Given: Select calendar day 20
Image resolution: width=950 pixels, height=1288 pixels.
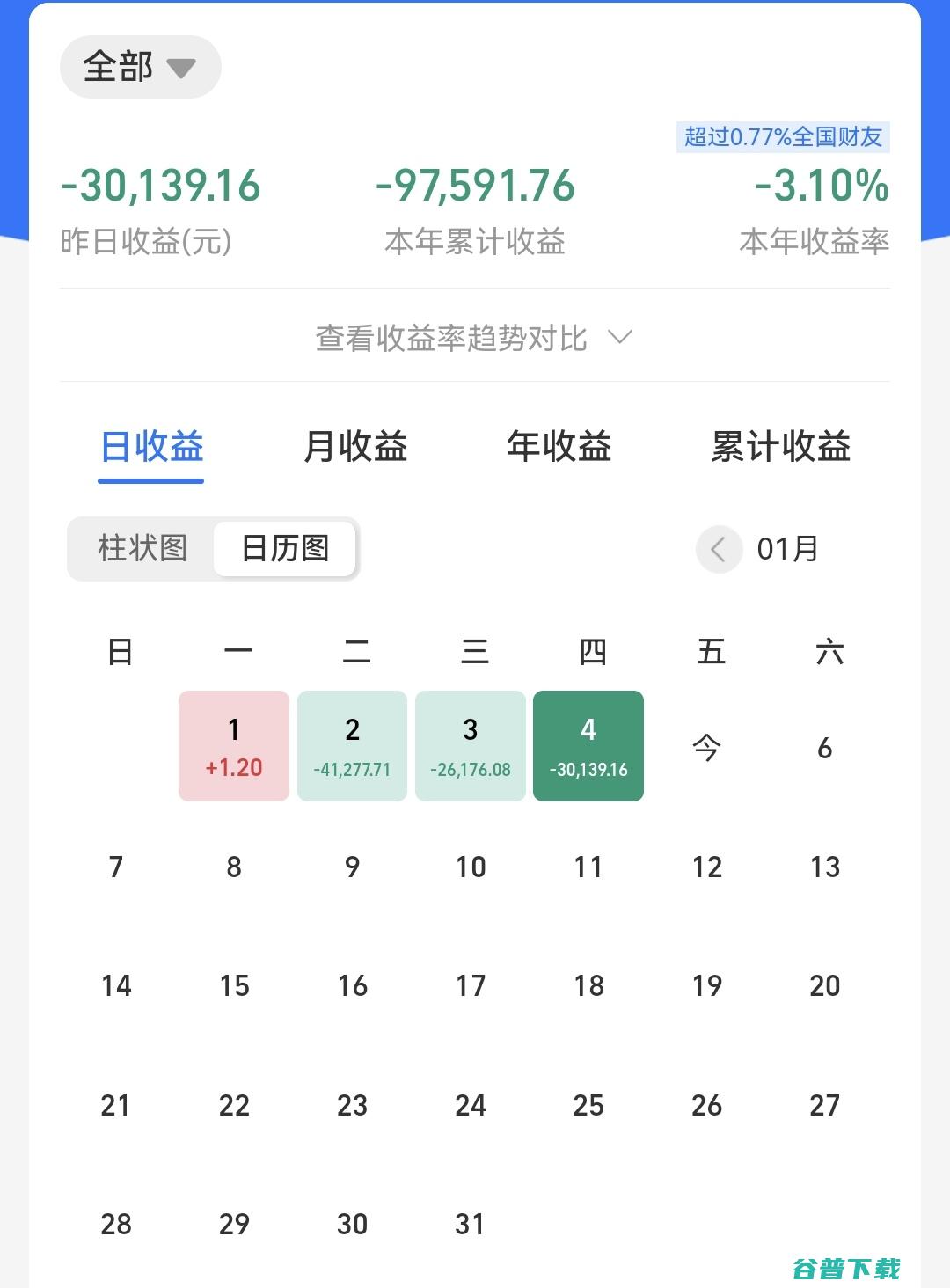Looking at the screenshot, I should (825, 985).
